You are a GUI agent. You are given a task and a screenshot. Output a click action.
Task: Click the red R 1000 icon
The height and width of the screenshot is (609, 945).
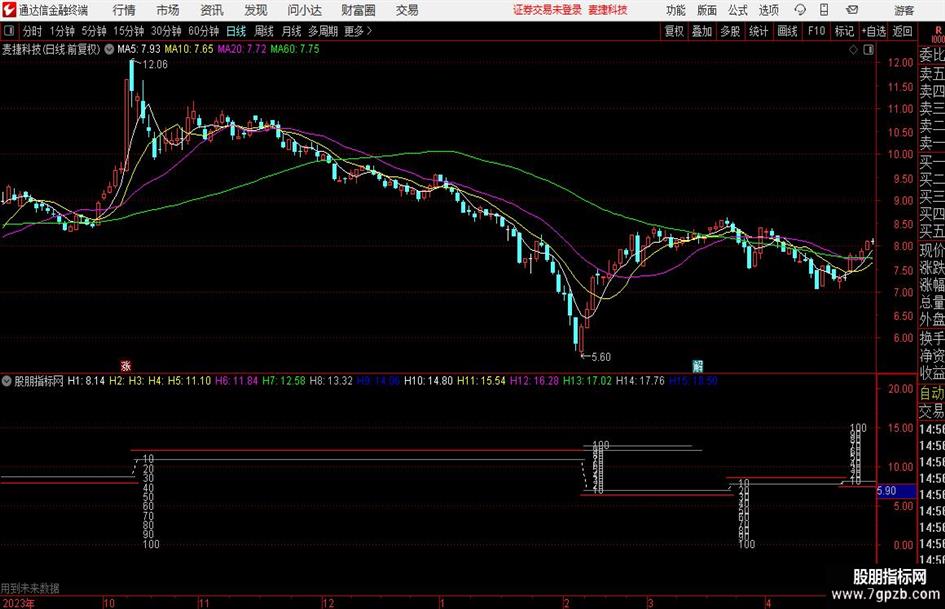point(937,34)
